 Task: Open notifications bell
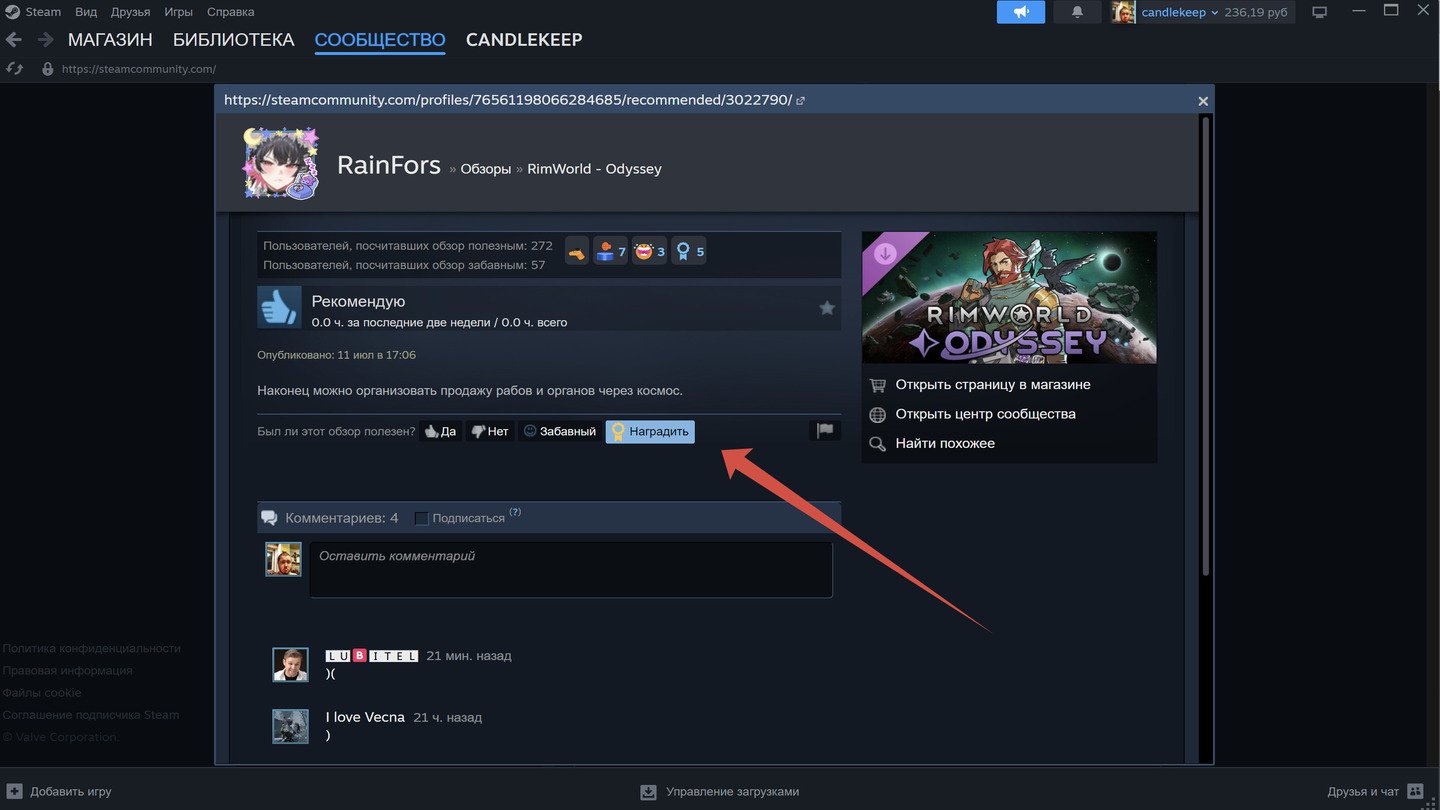[1077, 12]
